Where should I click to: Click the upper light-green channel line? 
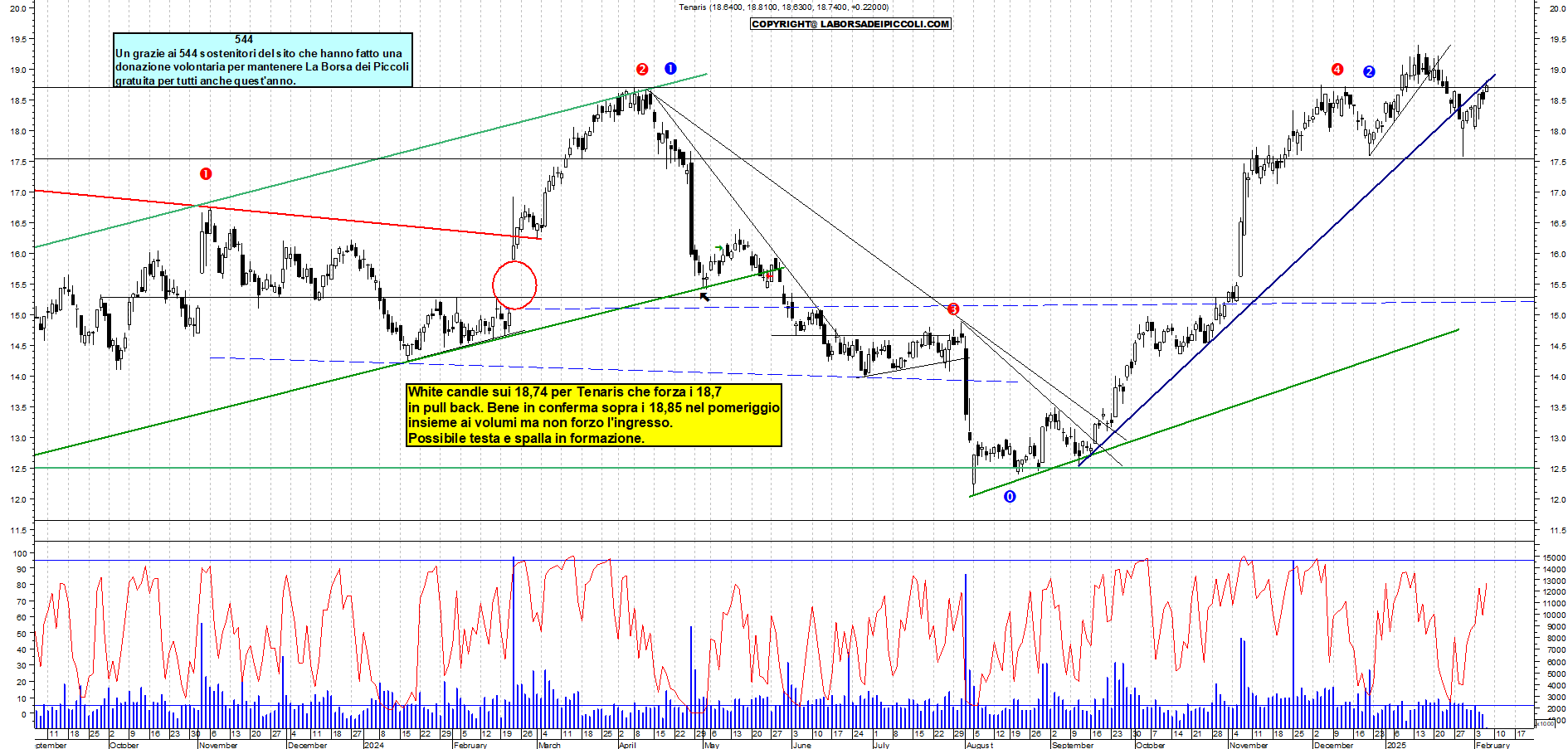coord(371,160)
